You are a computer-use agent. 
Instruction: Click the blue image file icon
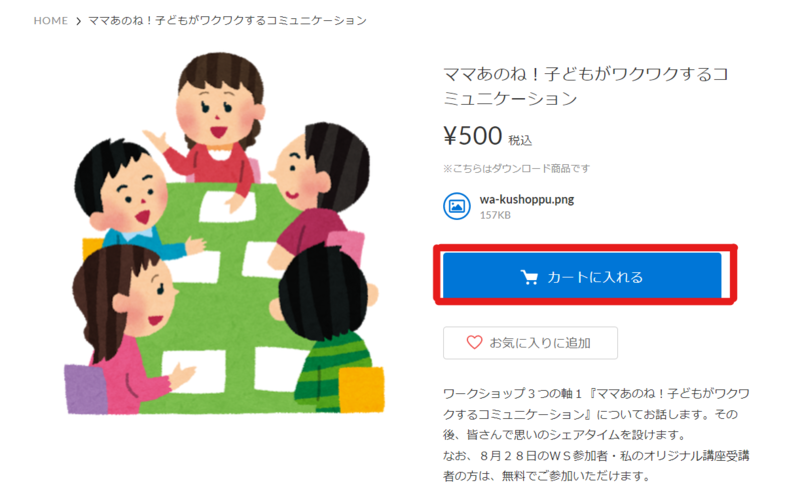pyautogui.click(x=457, y=206)
